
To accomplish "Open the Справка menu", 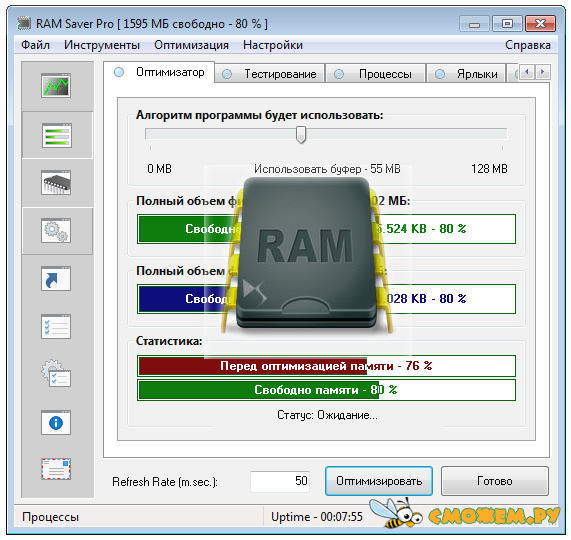I will [528, 45].
